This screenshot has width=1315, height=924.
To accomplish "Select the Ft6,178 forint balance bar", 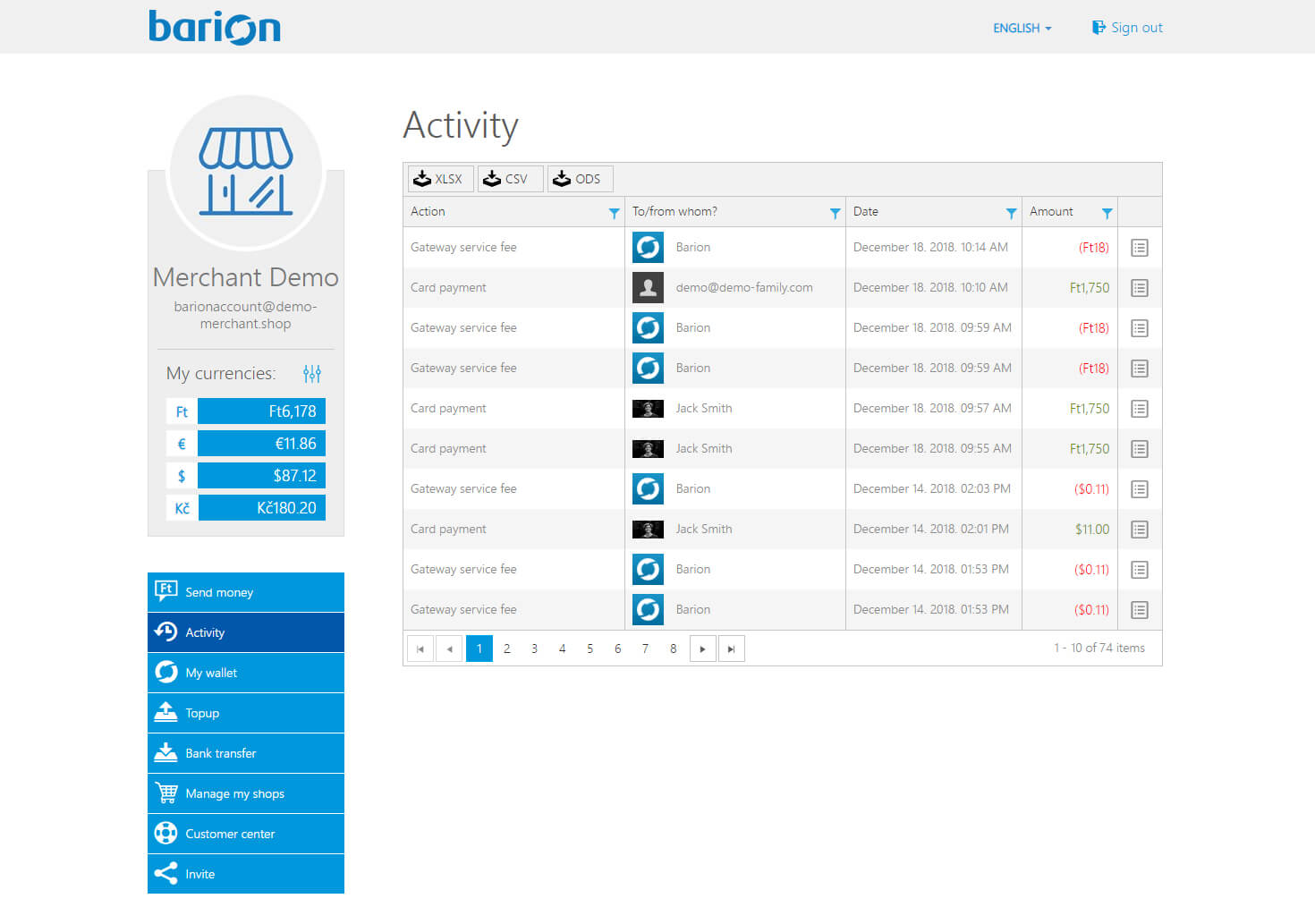I will pos(261,411).
